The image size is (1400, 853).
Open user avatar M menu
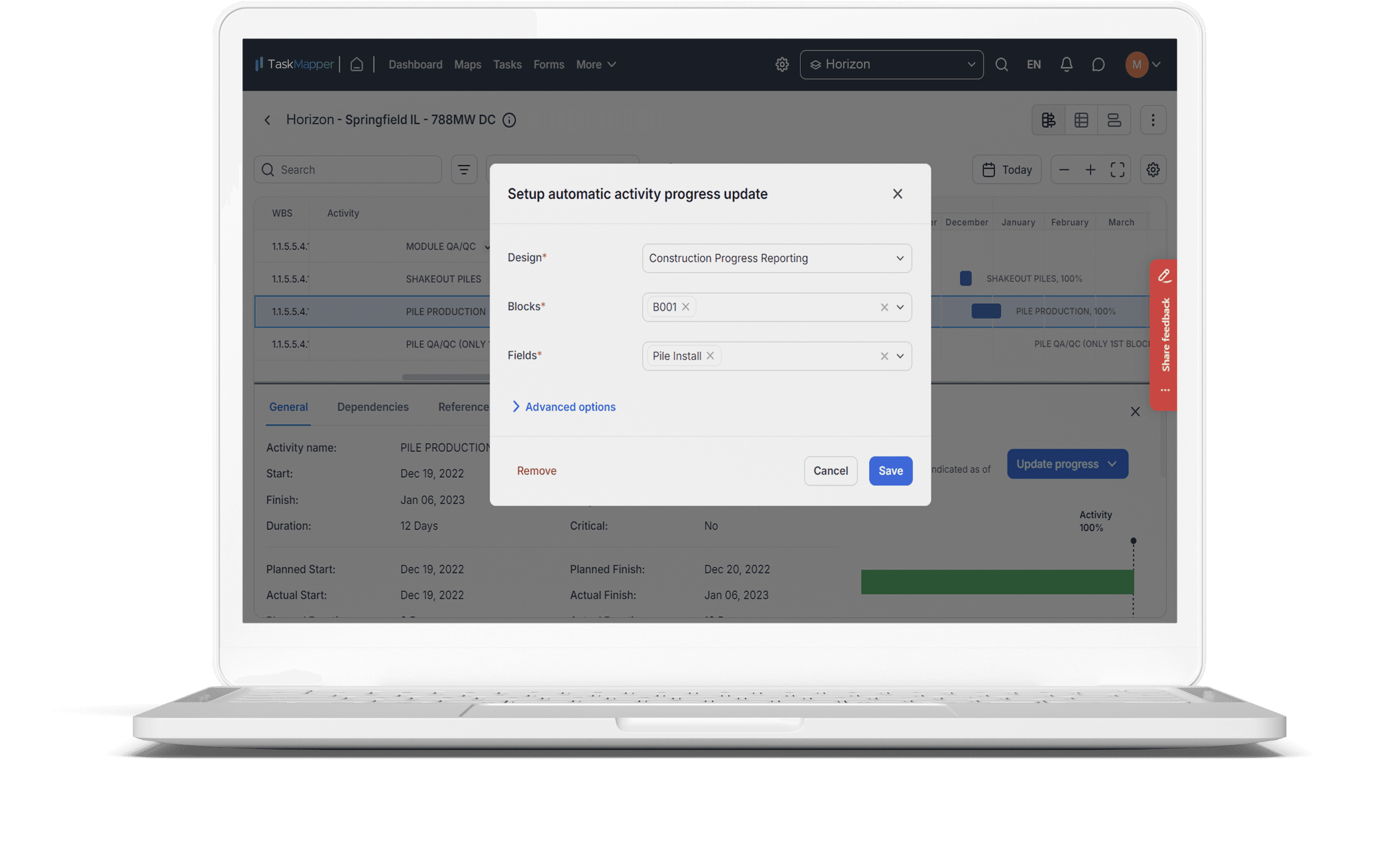coord(1143,64)
